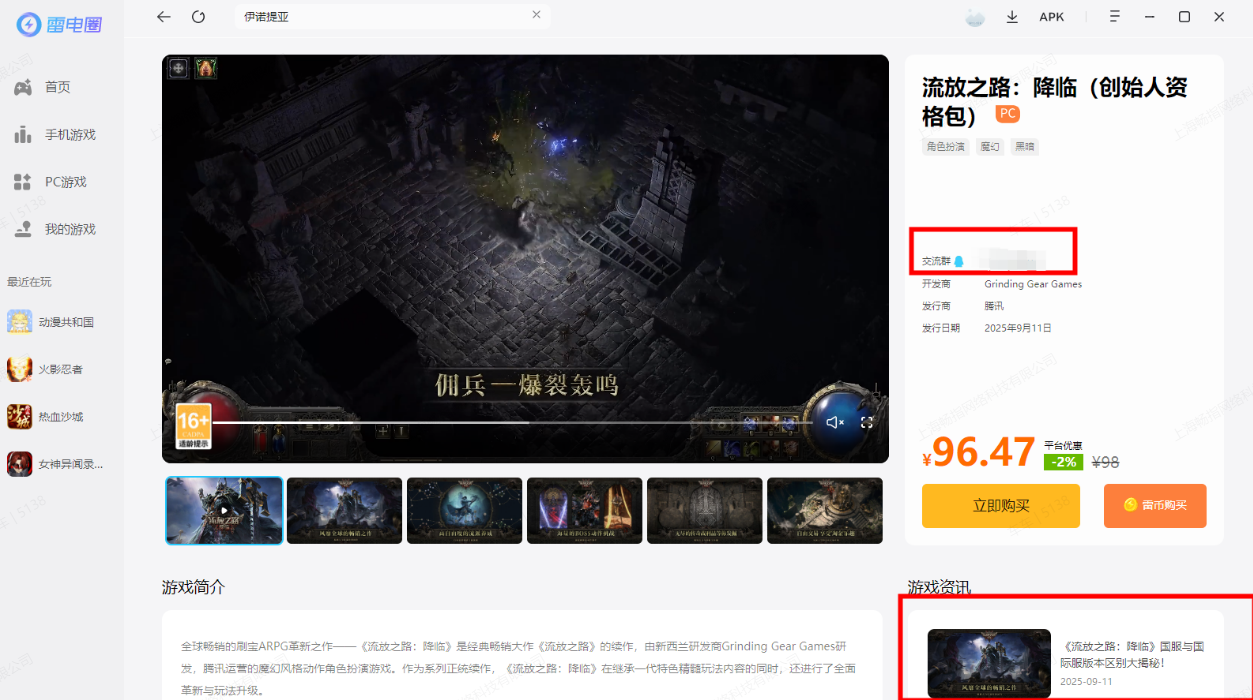Image resolution: width=1253 pixels, height=700 pixels.
Task: Select the fourth BOSS screenshot thumbnail
Action: tap(584, 511)
